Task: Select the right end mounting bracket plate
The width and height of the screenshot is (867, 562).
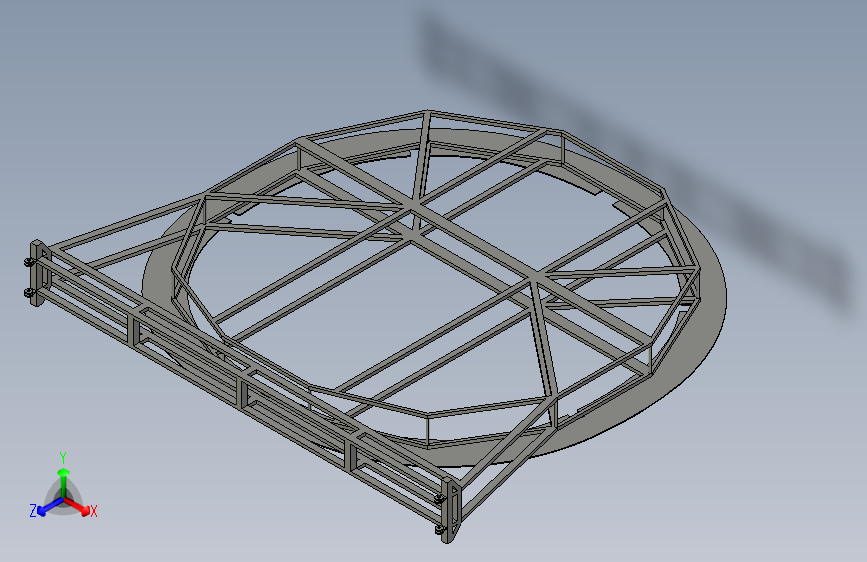Action: pyautogui.click(x=450, y=511)
